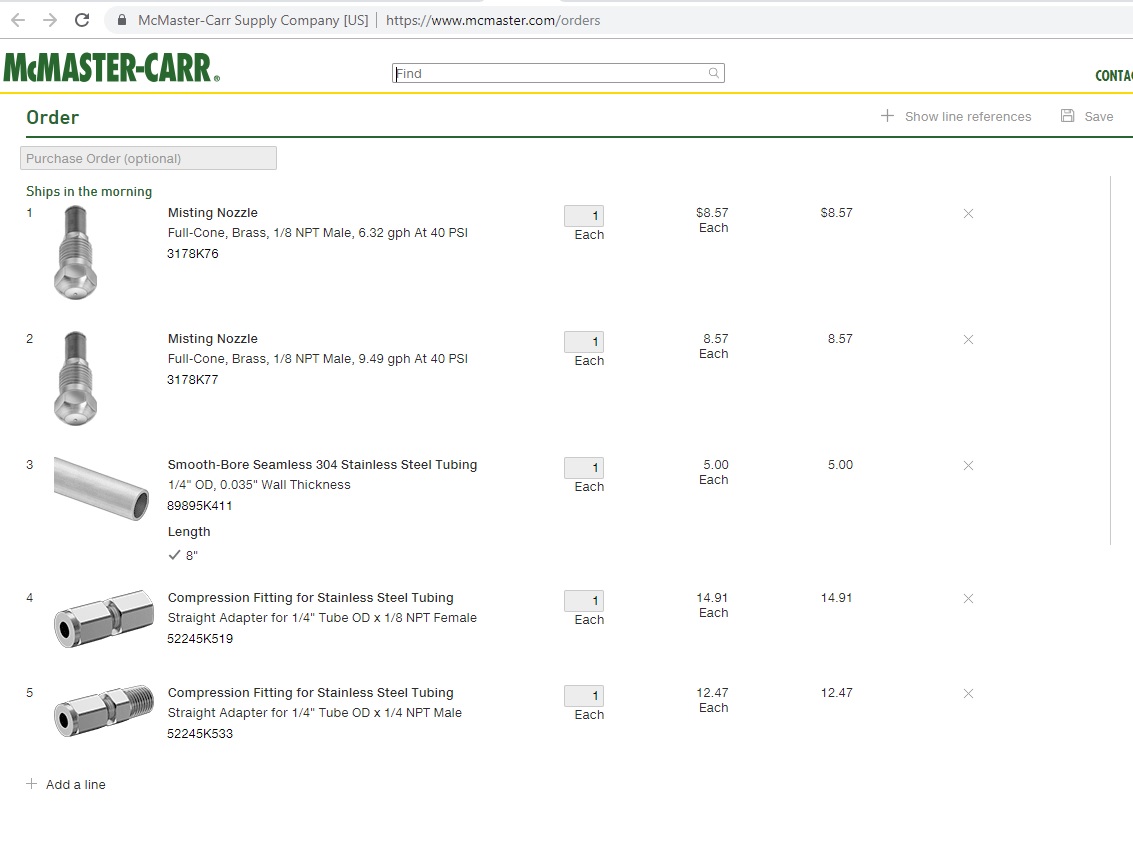Image resolution: width=1133 pixels, height=849 pixels.
Task: Edit quantity for fitting 52245K519
Action: 584,600
